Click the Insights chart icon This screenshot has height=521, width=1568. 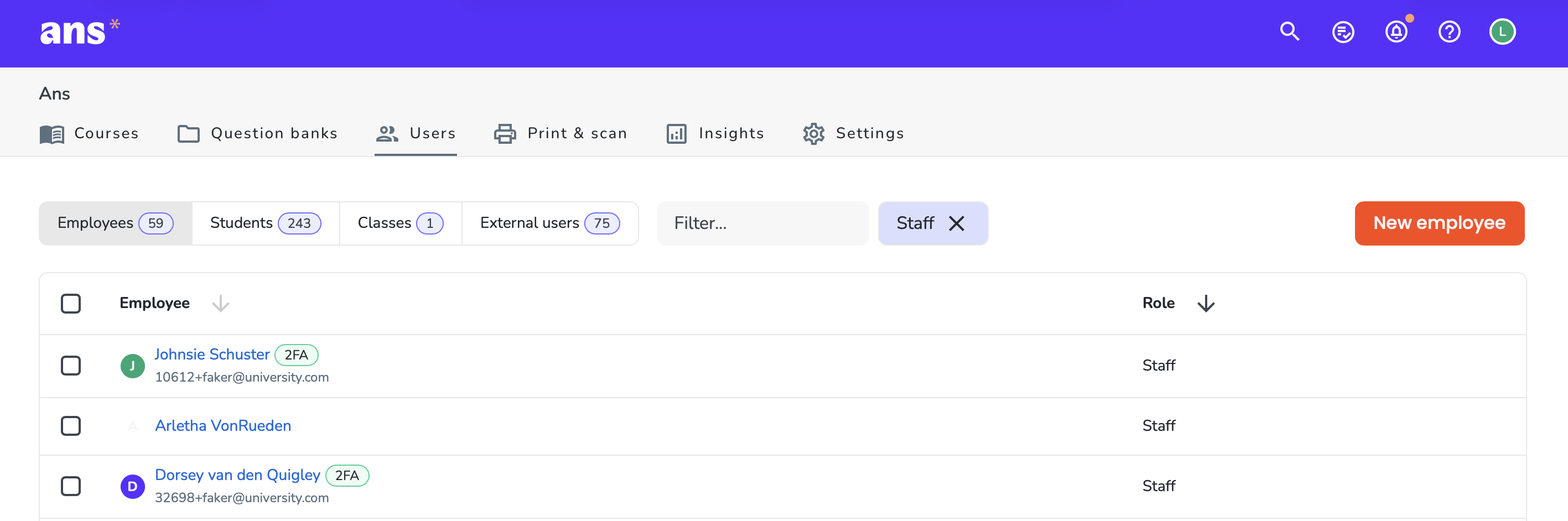point(676,134)
